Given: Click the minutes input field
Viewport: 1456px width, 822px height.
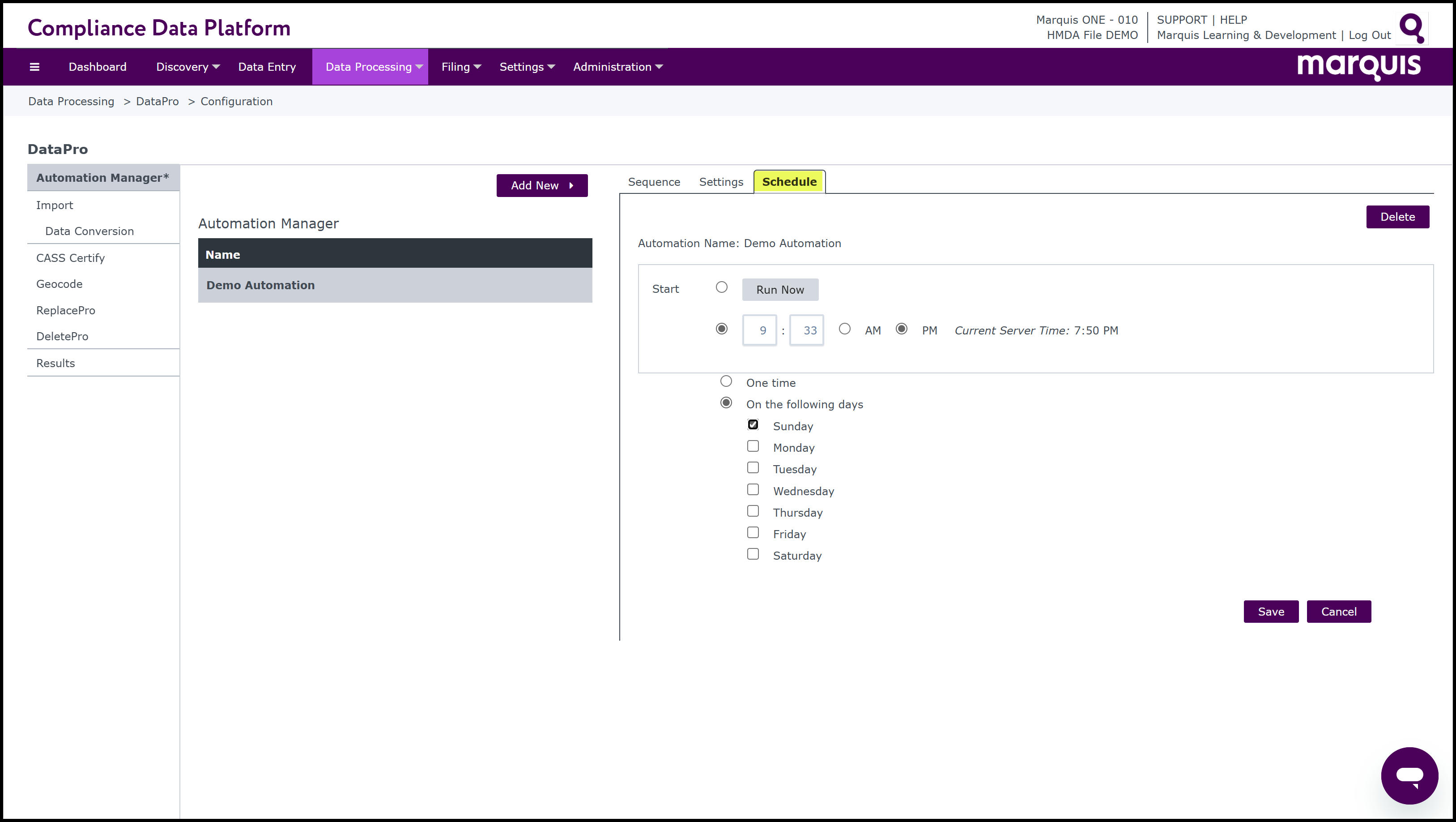Looking at the screenshot, I should pos(807,330).
